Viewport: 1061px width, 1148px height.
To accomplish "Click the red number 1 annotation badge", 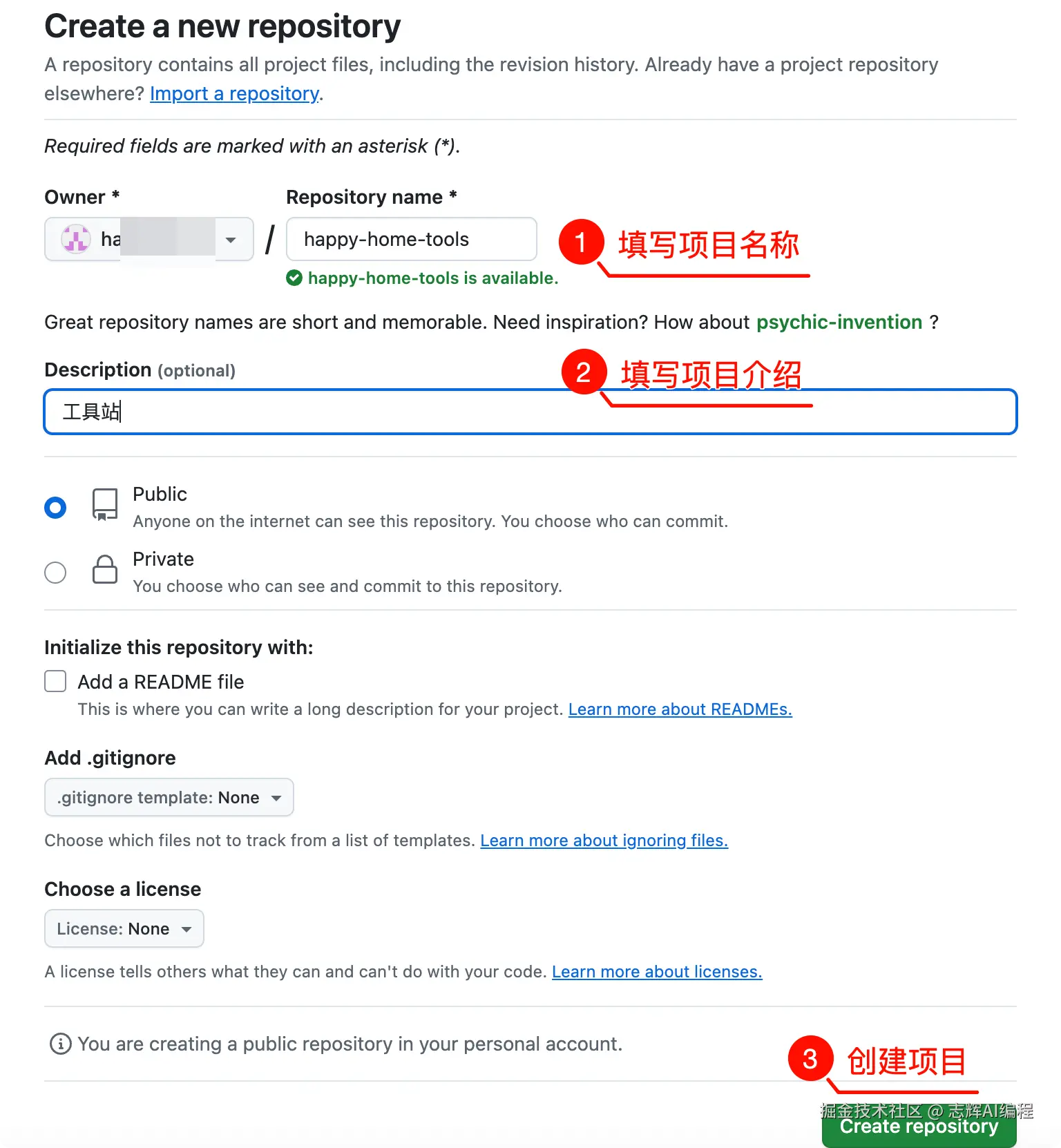I will click(x=581, y=242).
